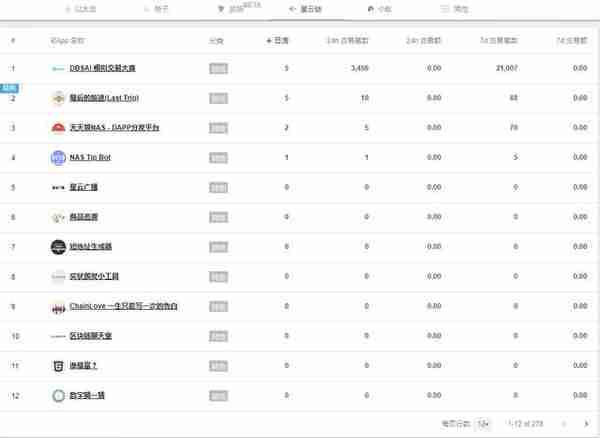The width and height of the screenshot is (600, 438).
Task: Open the row 5 DApp name link
Action: (83, 187)
